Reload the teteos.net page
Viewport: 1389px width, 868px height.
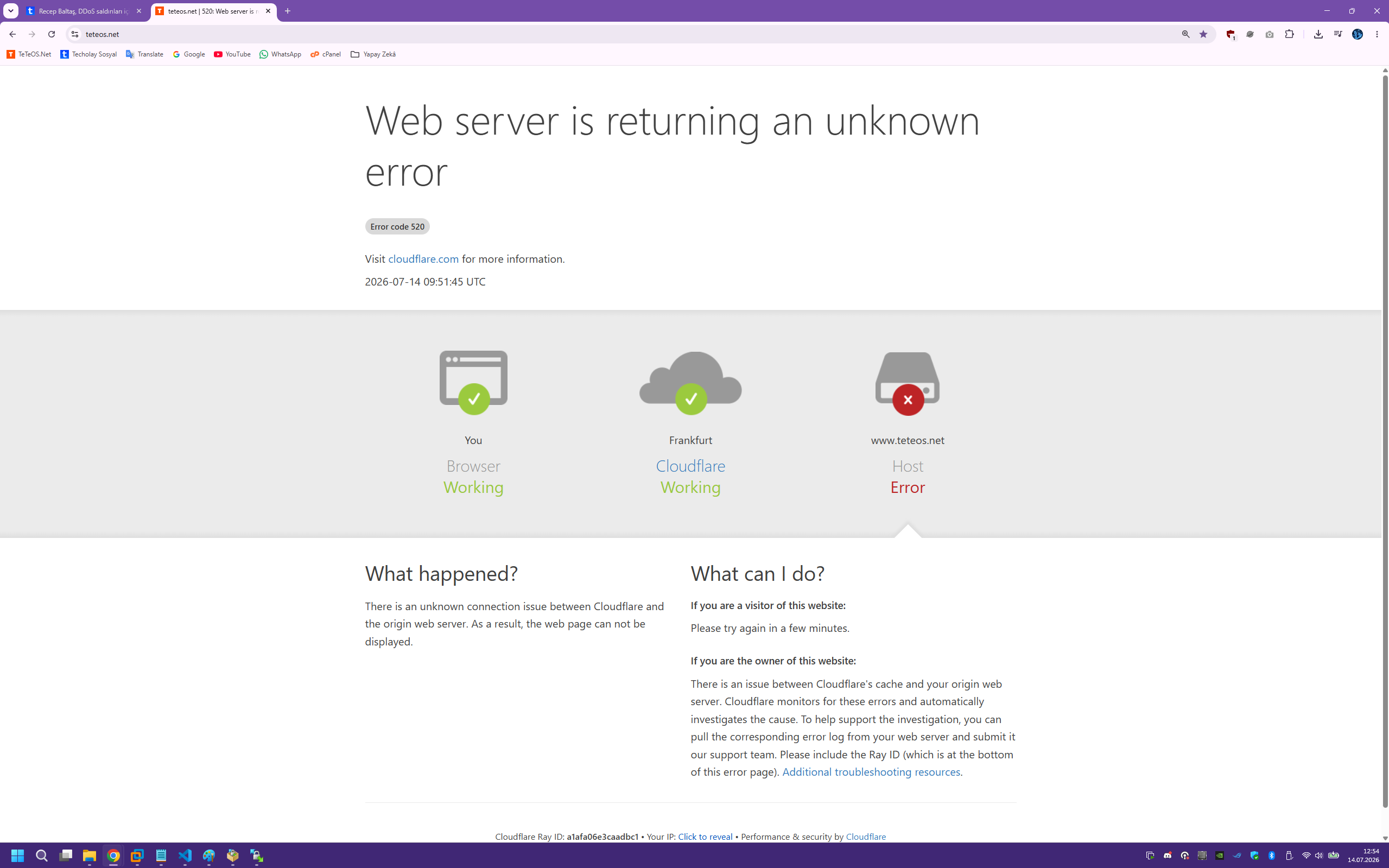coord(52,34)
